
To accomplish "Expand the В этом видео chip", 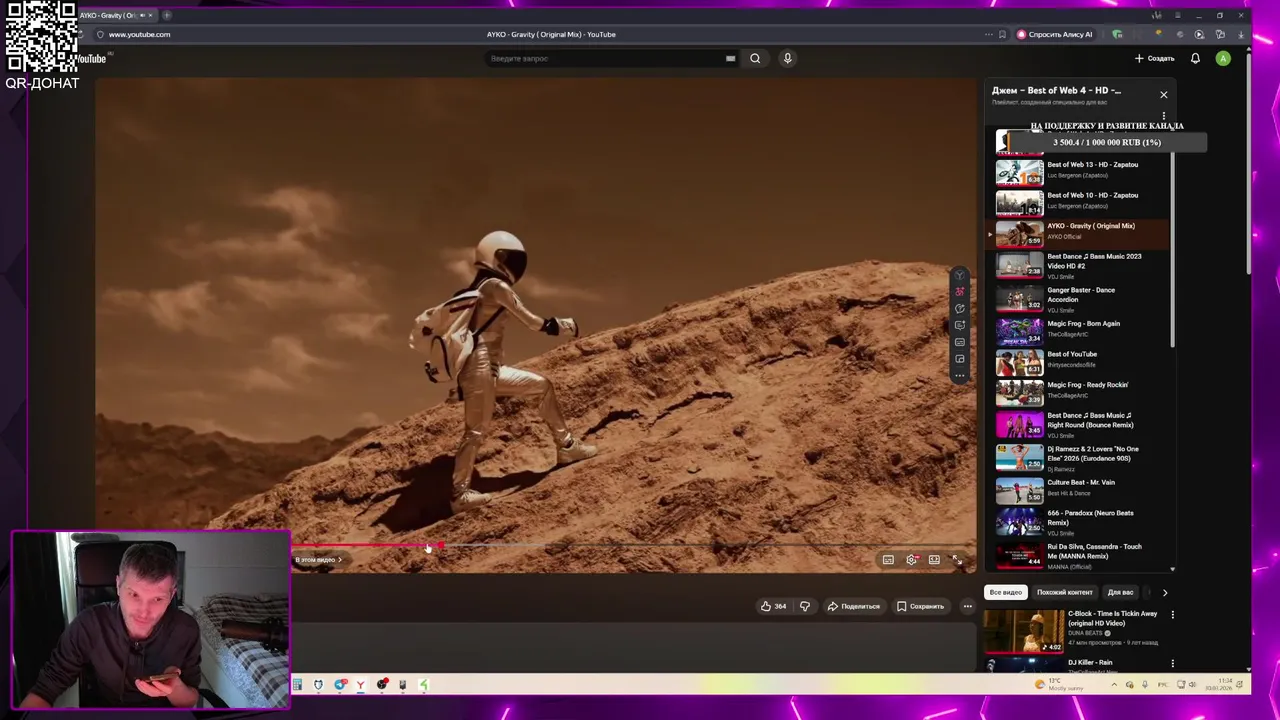I will tap(319, 560).
